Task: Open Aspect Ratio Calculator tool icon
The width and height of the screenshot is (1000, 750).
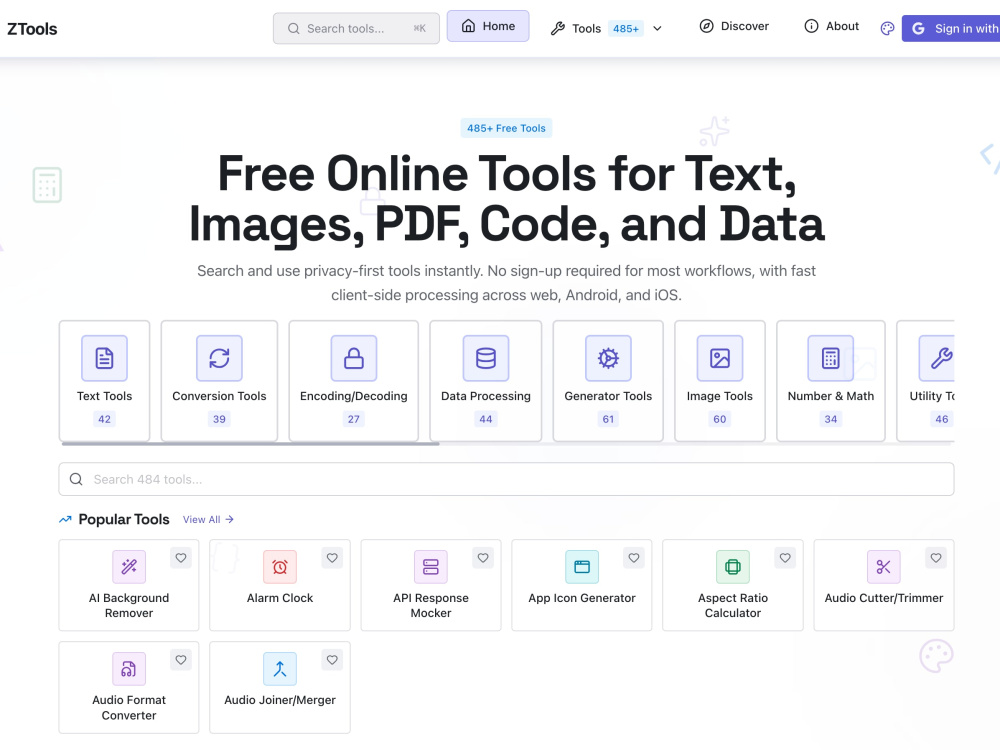Action: [733, 566]
